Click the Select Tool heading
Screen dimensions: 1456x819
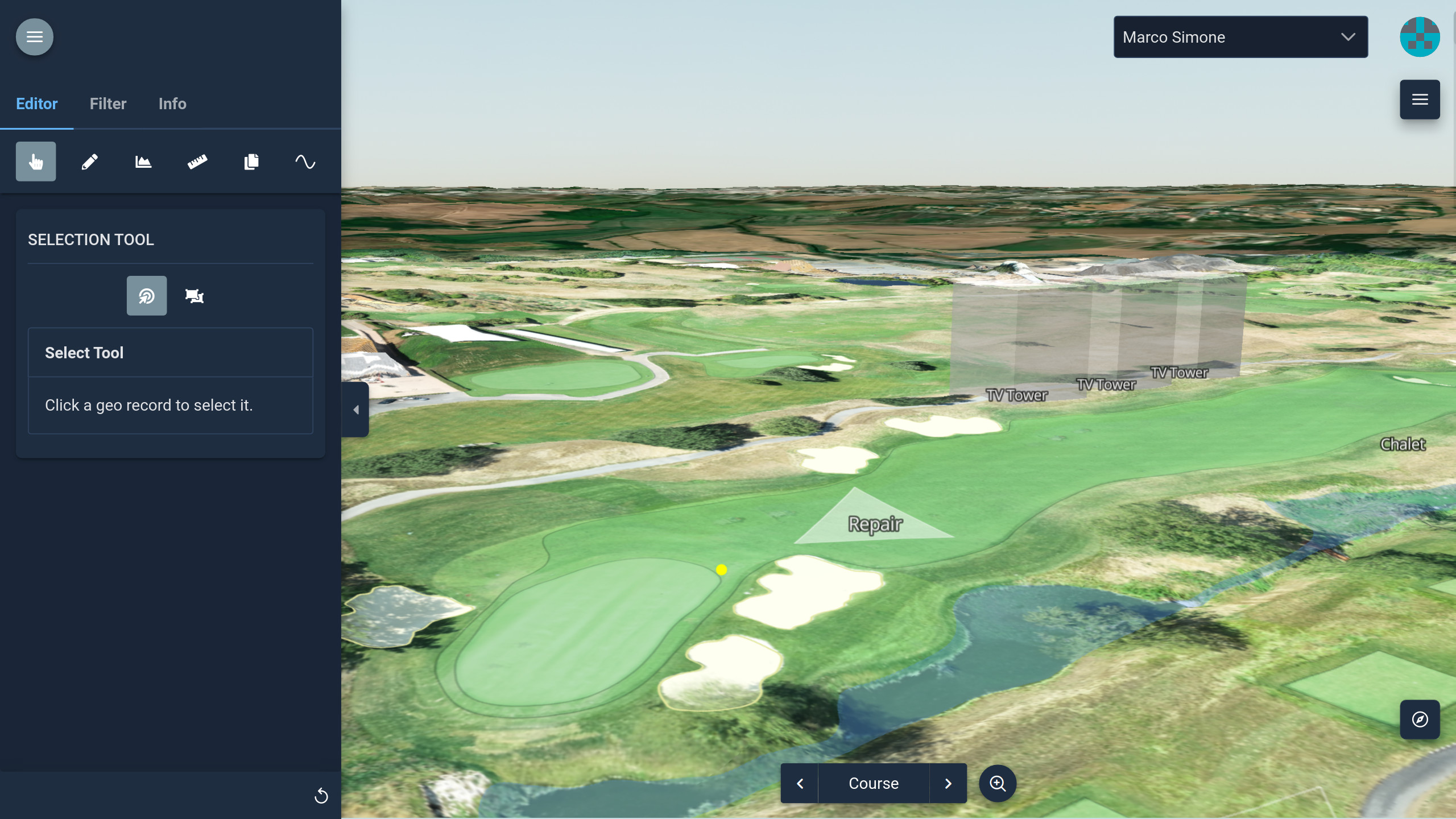coord(84,353)
